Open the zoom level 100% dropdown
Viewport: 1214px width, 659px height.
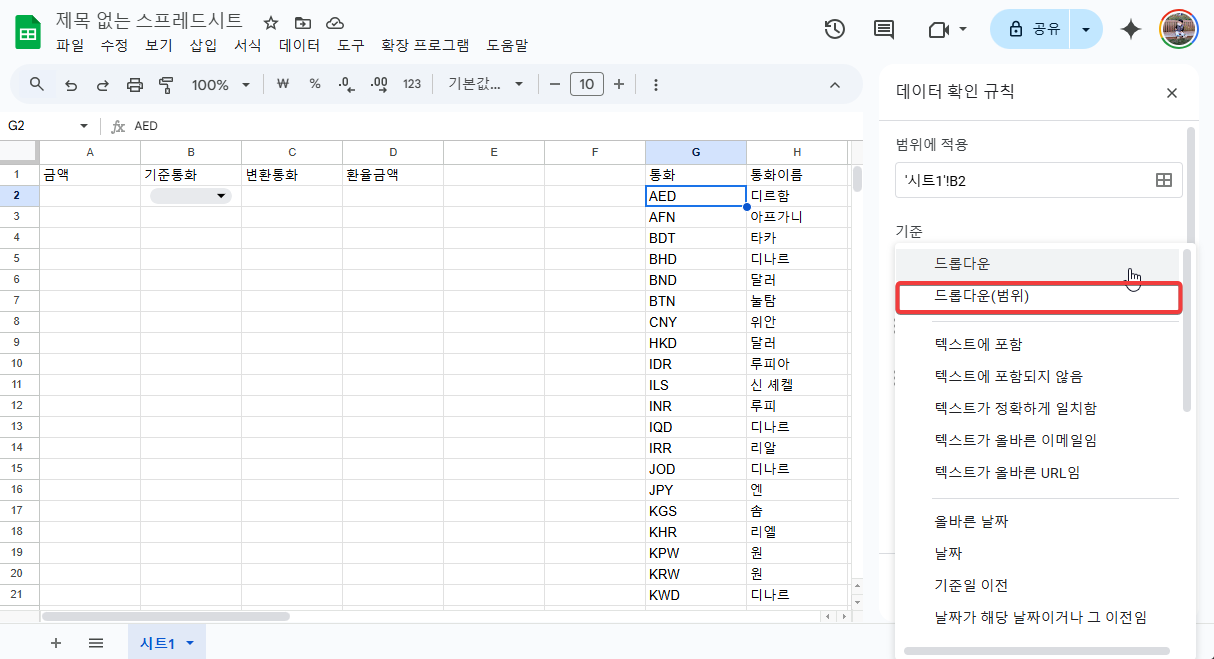pyautogui.click(x=221, y=84)
